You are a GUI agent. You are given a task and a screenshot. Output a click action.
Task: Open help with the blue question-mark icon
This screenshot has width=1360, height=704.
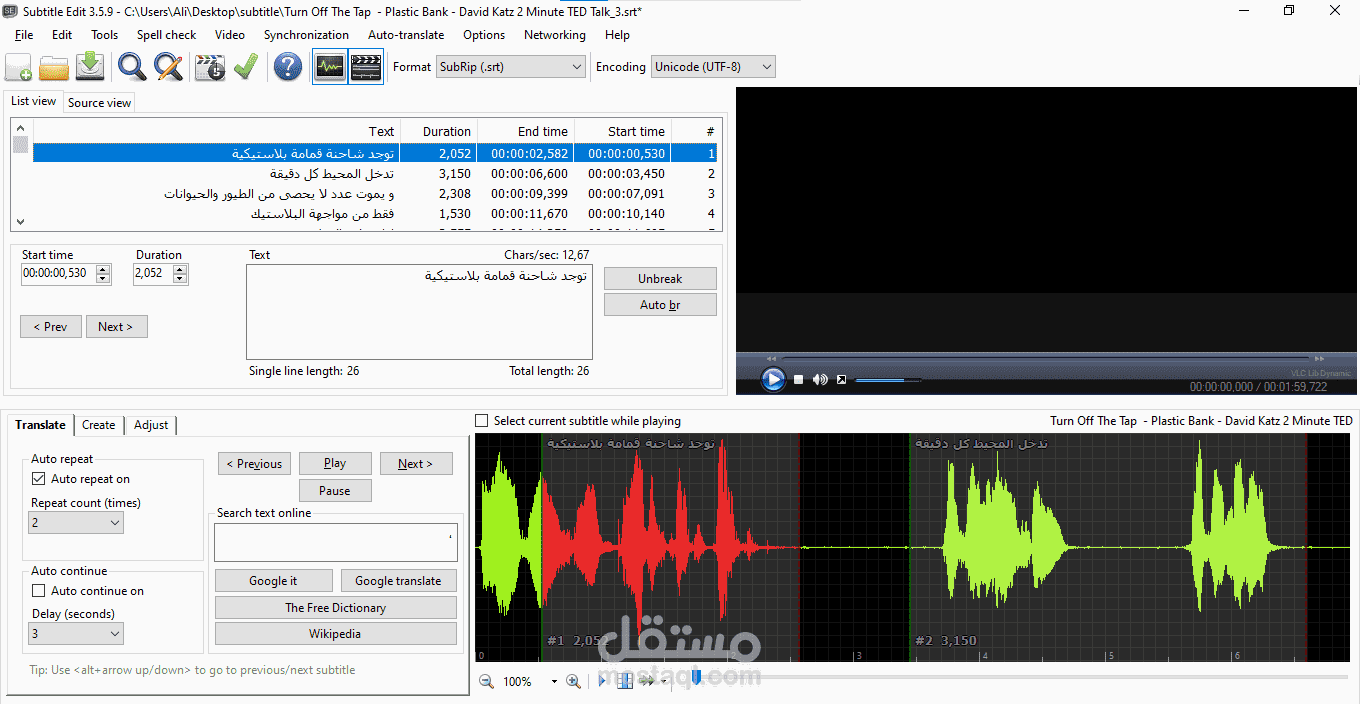coord(287,67)
